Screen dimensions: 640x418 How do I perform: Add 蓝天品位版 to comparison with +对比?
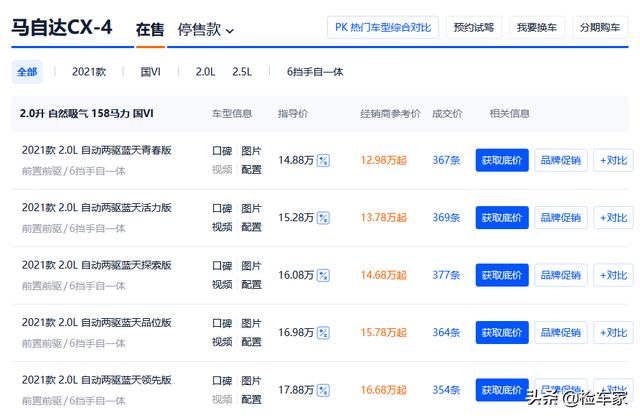tap(613, 333)
